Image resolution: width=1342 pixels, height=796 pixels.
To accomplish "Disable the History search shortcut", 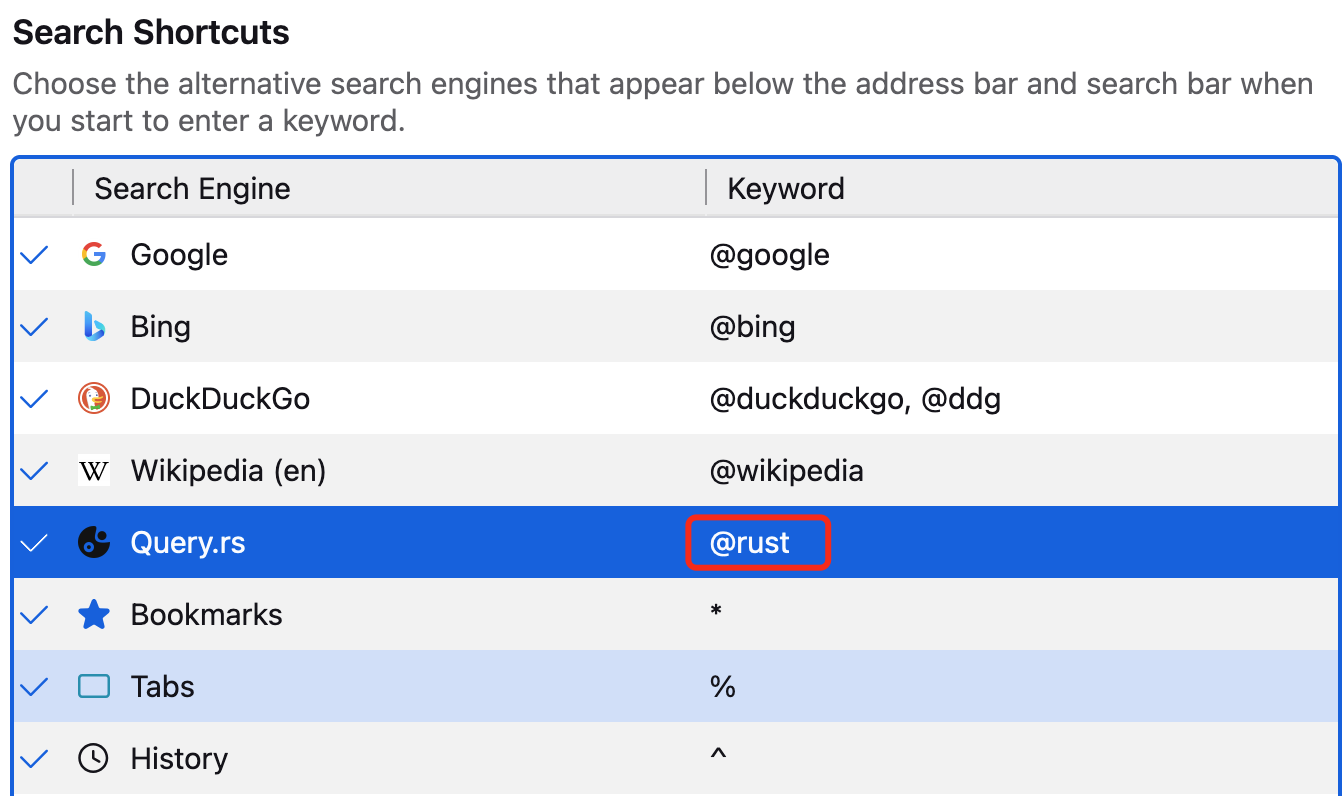I will [x=33, y=758].
